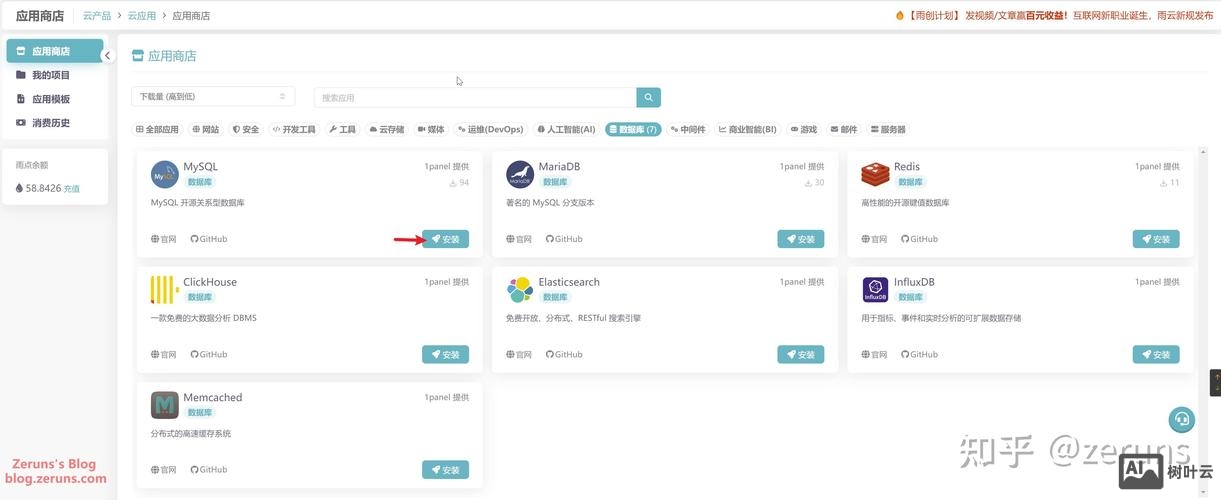Click the Elasticsearch app title
The width and height of the screenshot is (1221, 500).
tap(569, 282)
